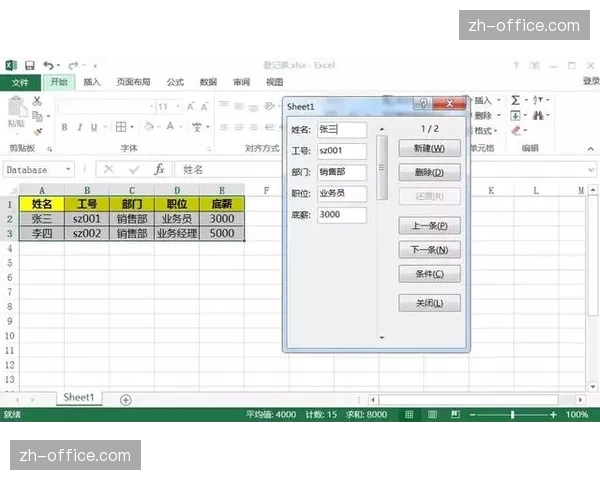Click 新建(W) button in the form dialog
The width and height of the screenshot is (600, 480).
(x=429, y=149)
